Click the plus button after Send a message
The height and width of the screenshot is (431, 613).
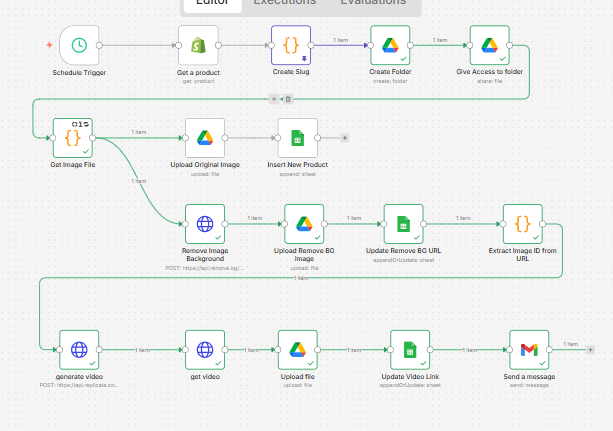(x=590, y=349)
